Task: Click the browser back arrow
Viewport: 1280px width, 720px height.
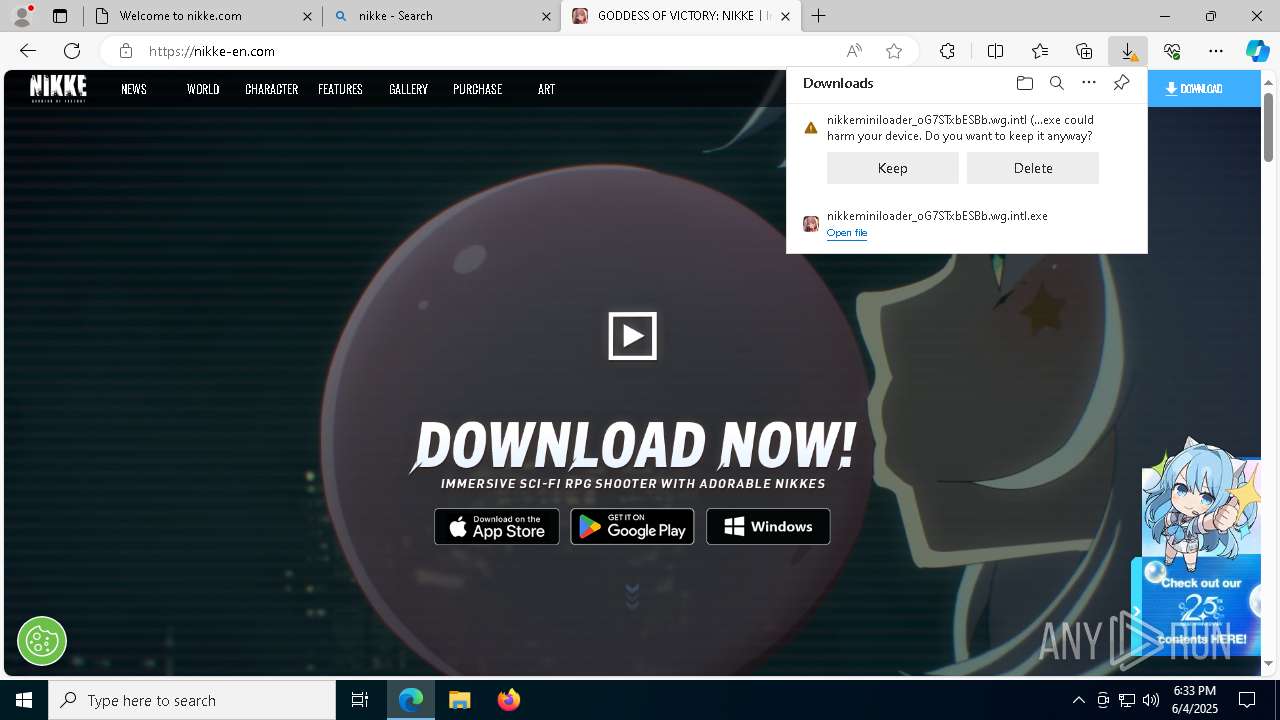Action: point(28,51)
